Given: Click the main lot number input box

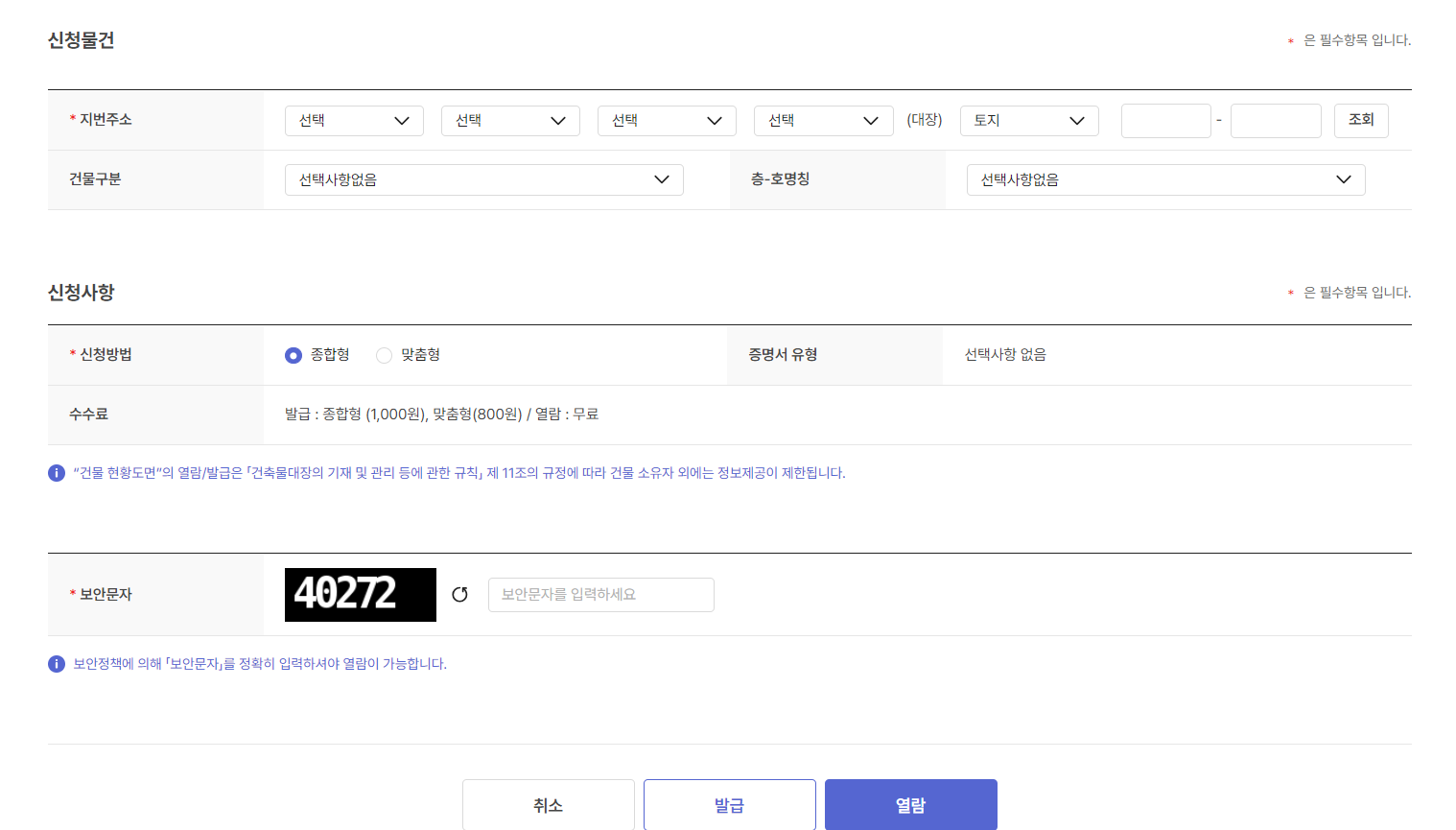Looking at the screenshot, I should point(1166,120).
